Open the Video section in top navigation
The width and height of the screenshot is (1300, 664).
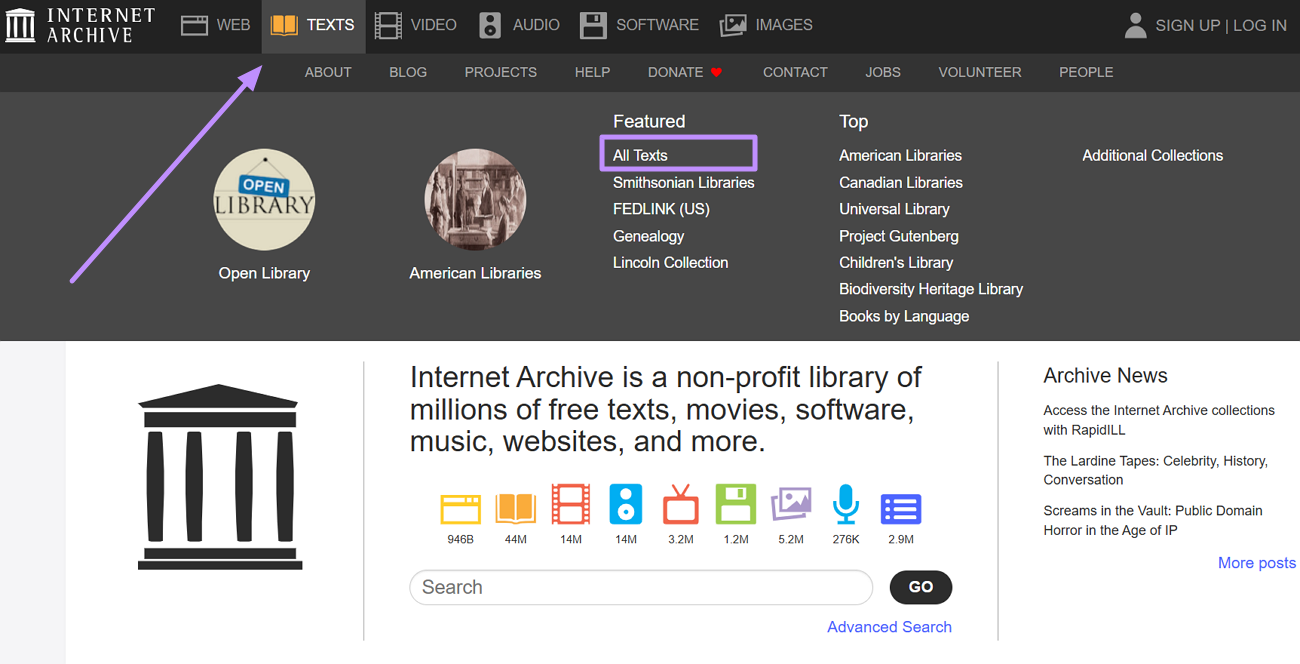pyautogui.click(x=415, y=25)
